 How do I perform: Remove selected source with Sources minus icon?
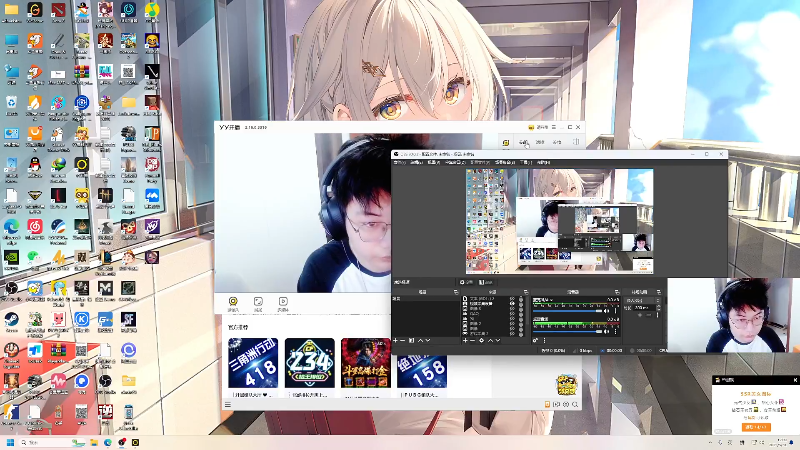pos(472,340)
